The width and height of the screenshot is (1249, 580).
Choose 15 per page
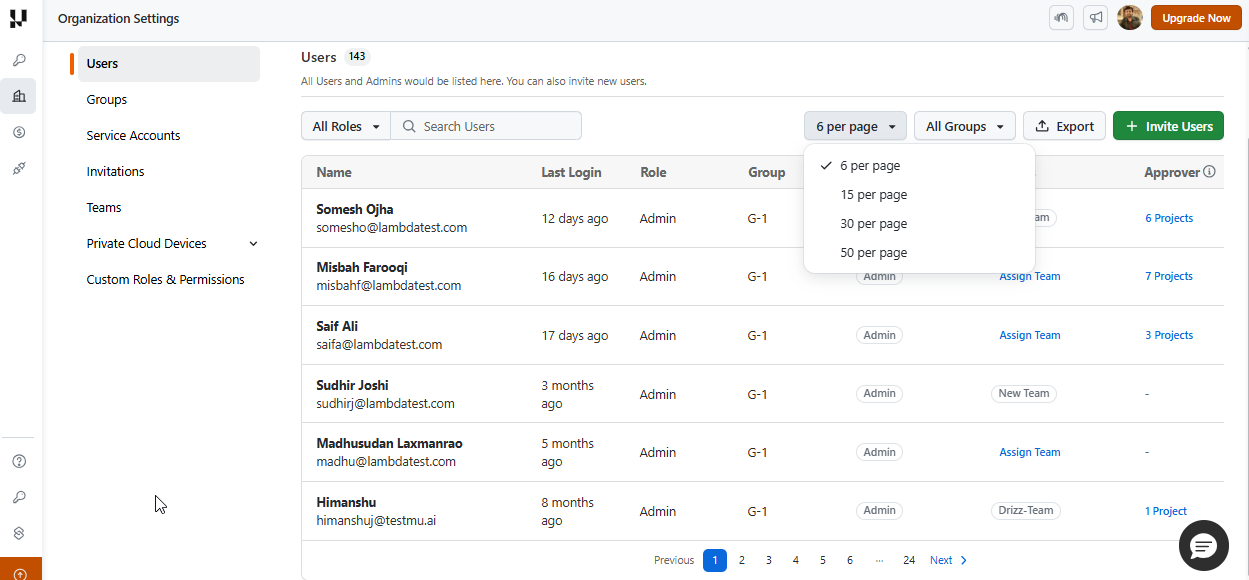919,195
